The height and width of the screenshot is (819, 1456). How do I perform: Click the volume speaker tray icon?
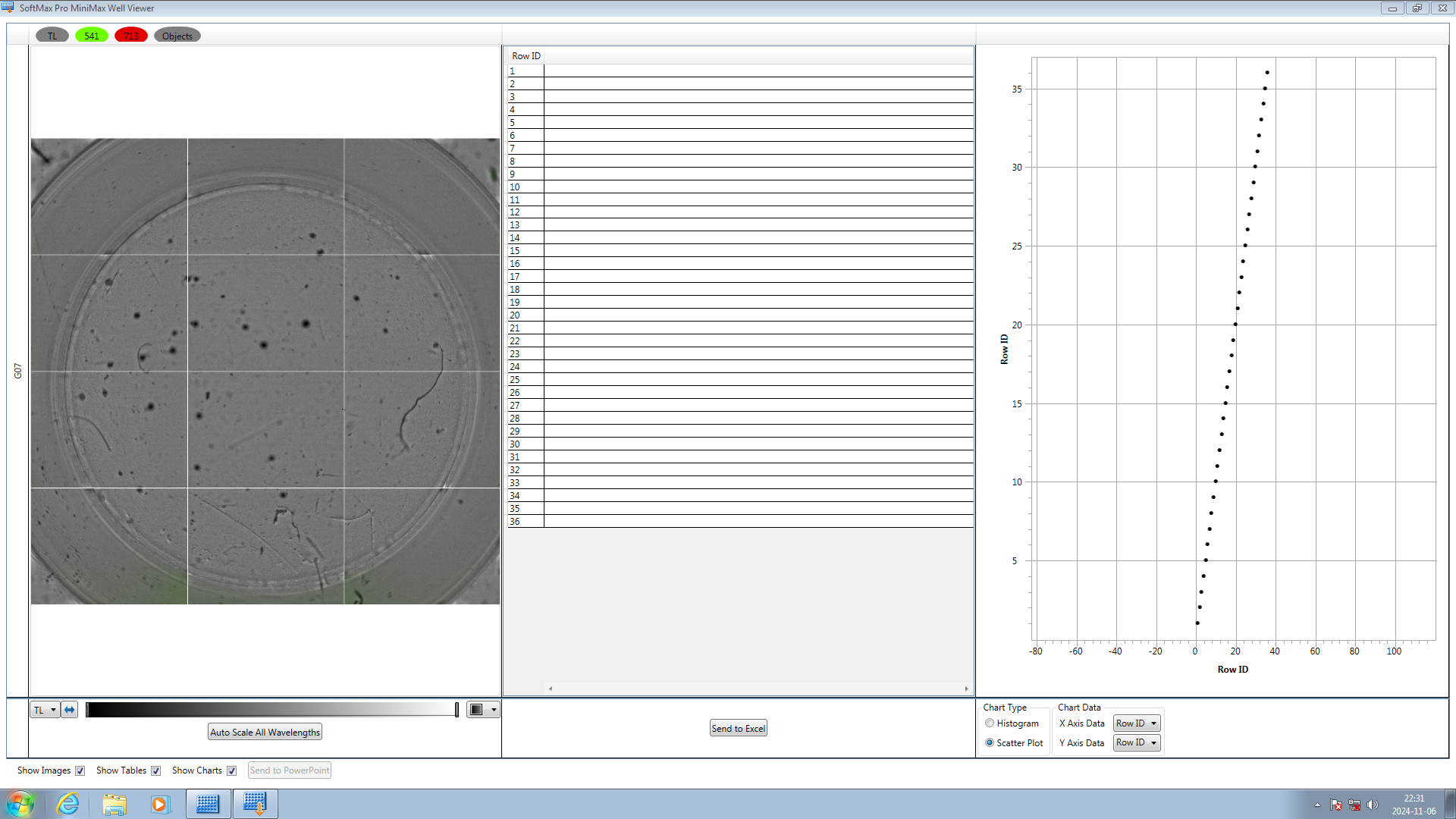point(1373,805)
